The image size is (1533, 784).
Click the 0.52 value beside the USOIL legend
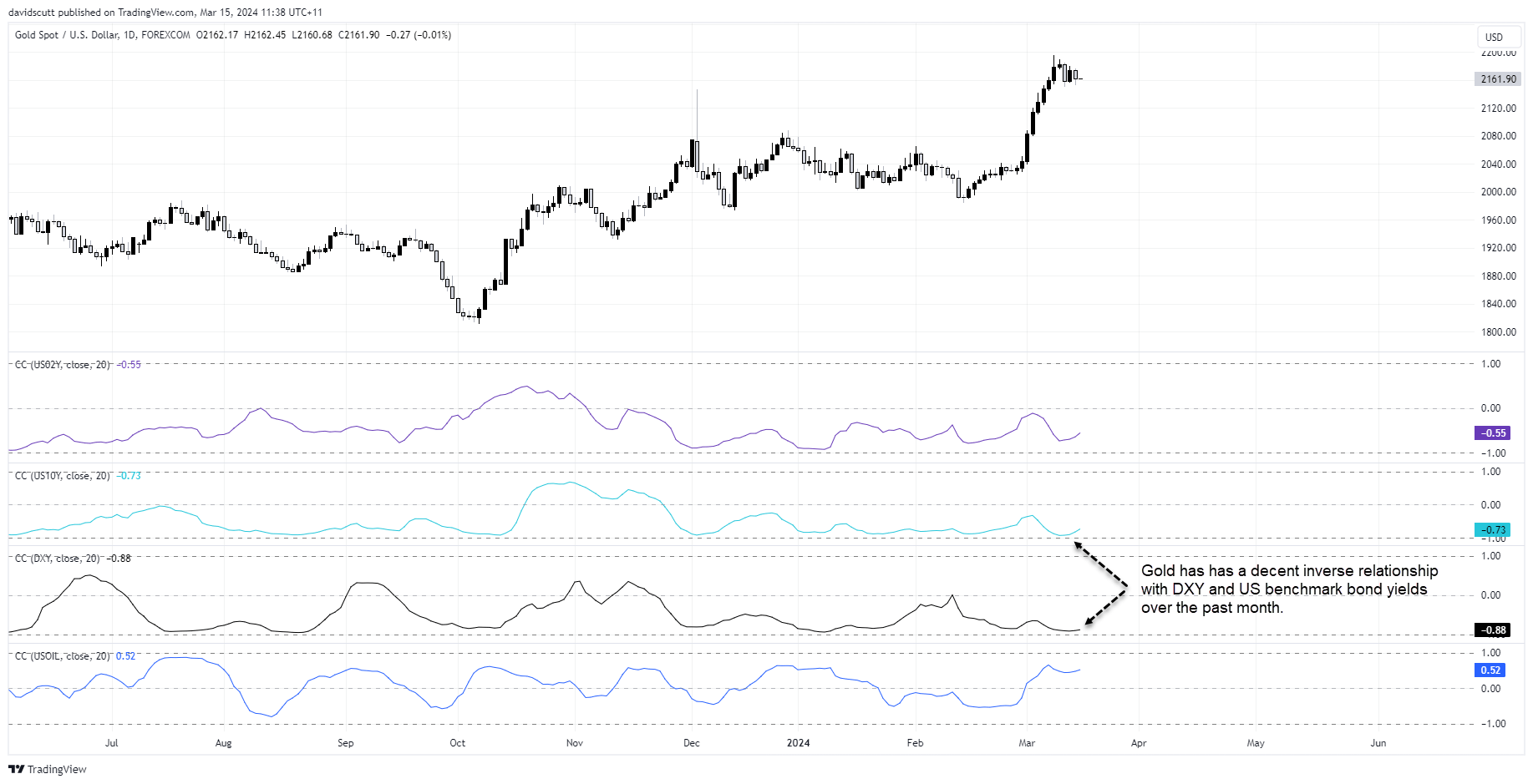125,656
